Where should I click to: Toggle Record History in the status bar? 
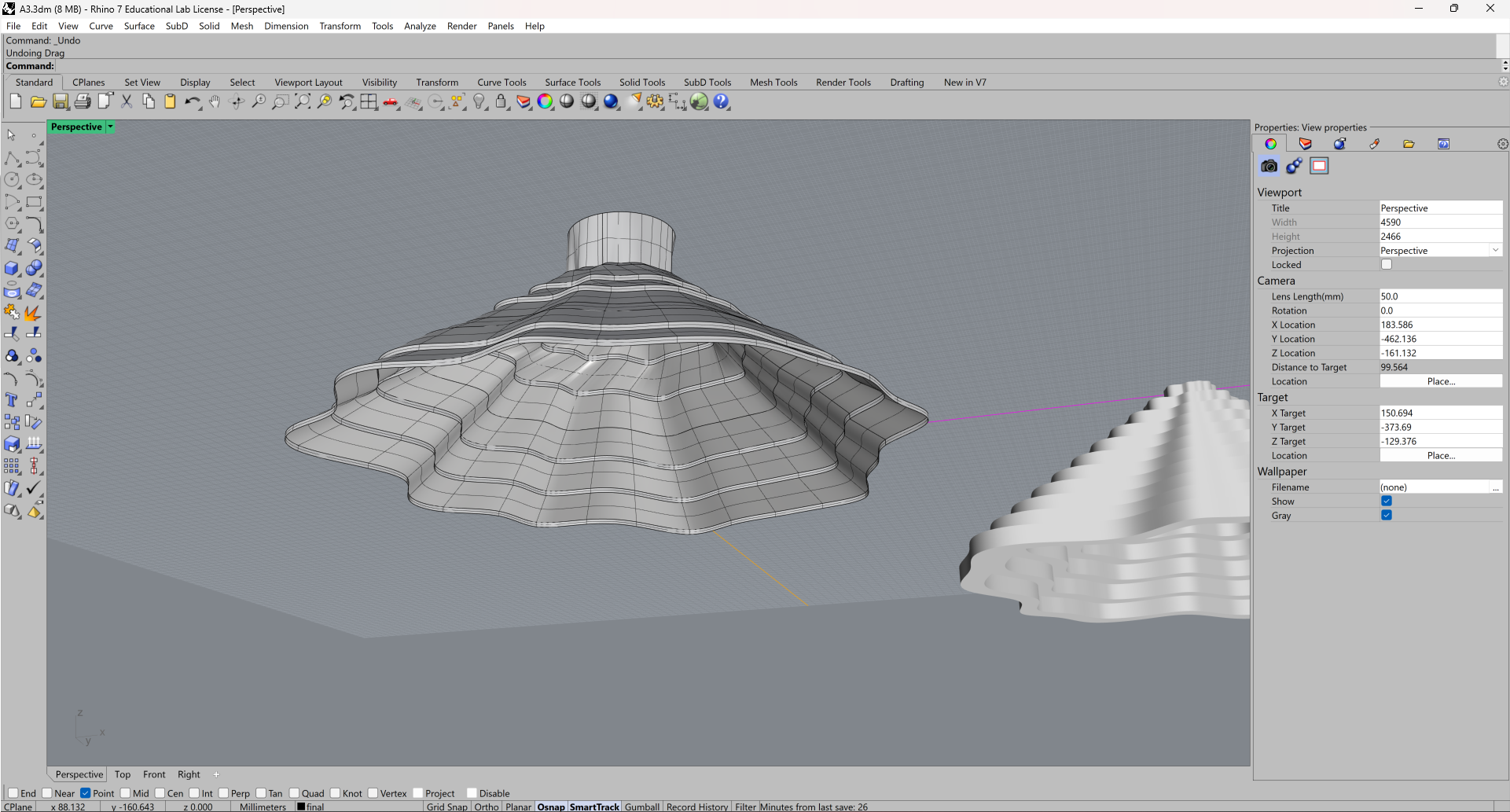pyautogui.click(x=697, y=806)
